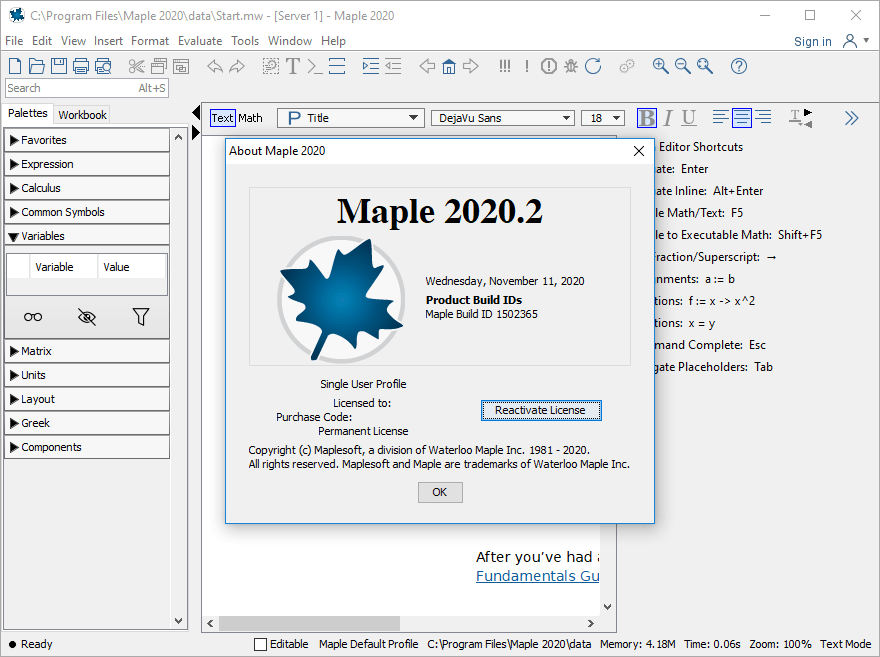This screenshot has width=880, height=657.
Task: Open the DejaVu Sans font dropdown
Action: point(503,118)
